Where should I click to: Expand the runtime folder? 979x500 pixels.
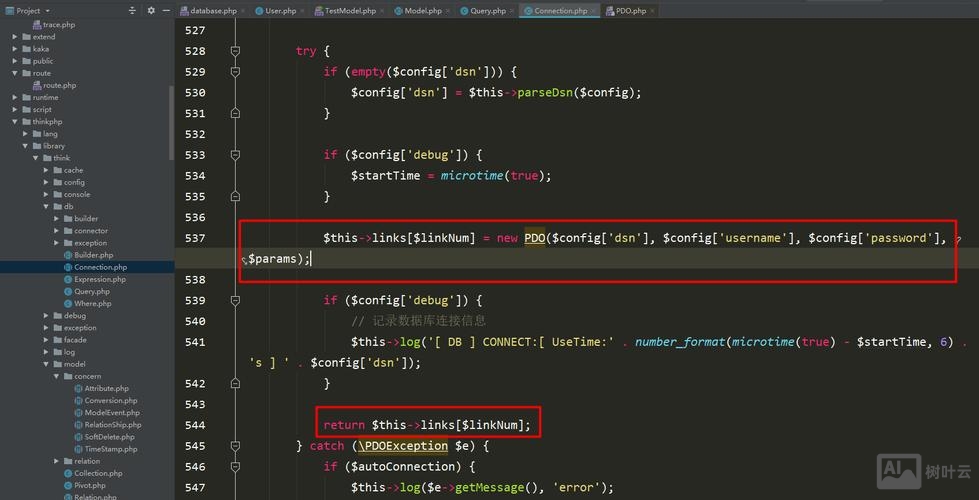[x=15, y=97]
